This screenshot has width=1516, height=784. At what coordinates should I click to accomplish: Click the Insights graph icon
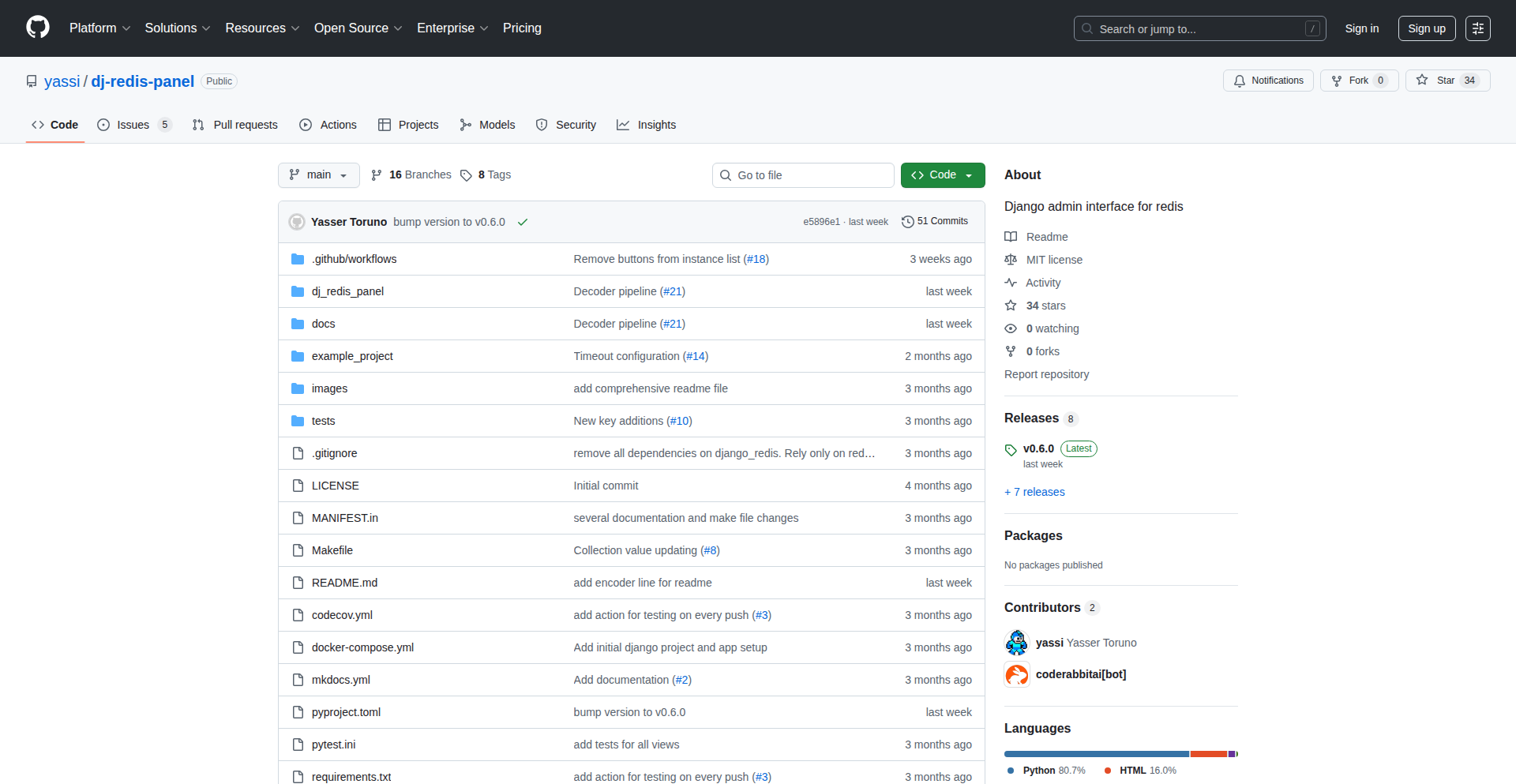[625, 125]
